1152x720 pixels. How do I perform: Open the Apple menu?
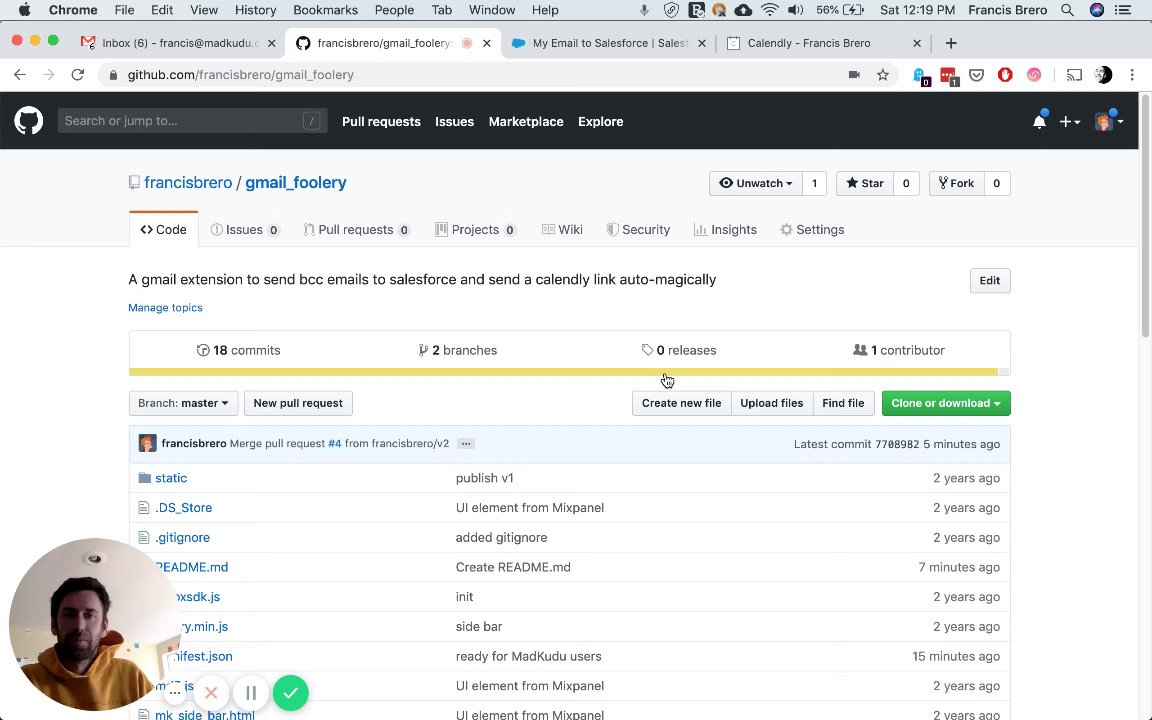click(24, 10)
